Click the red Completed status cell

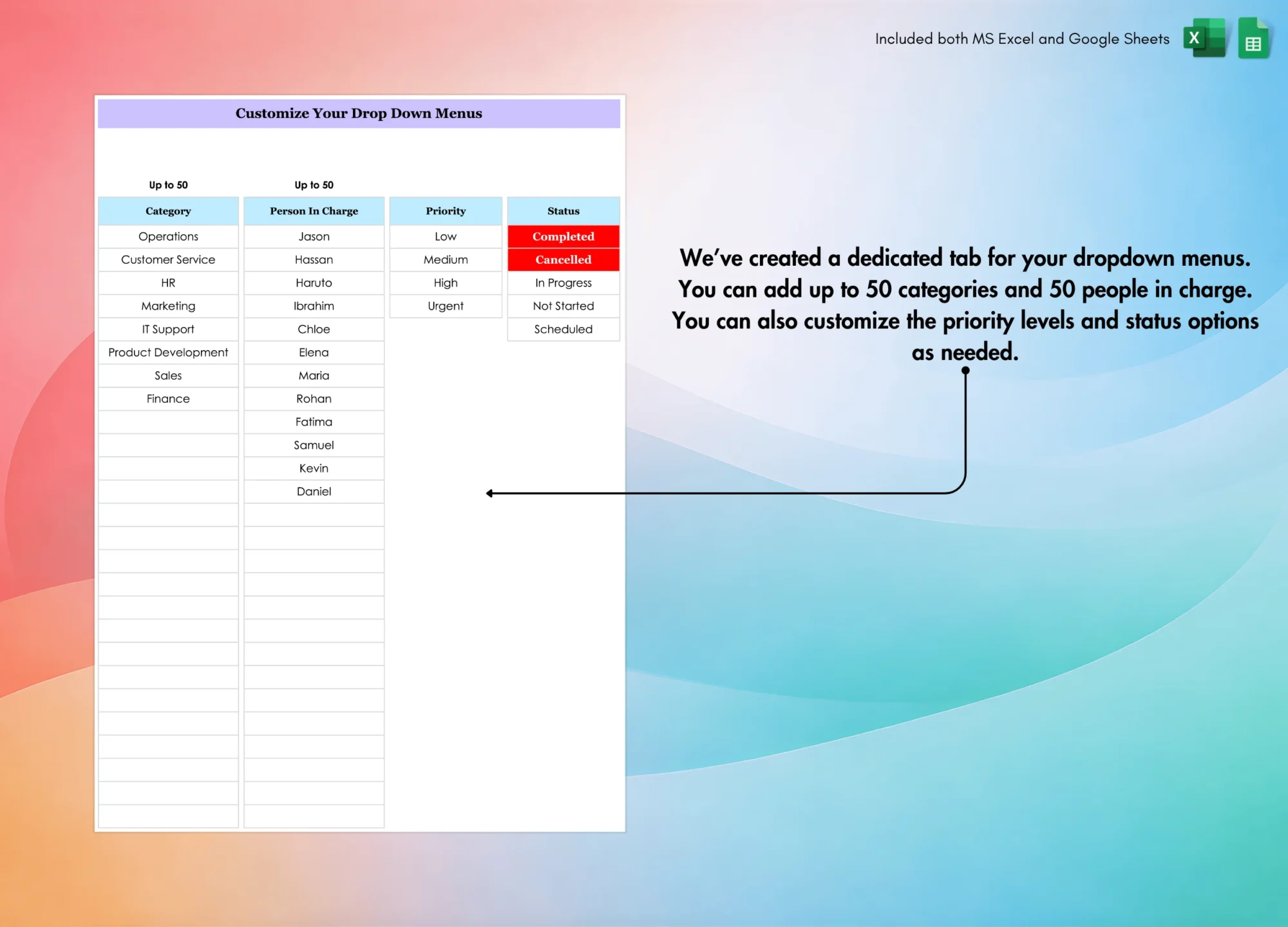[563, 236]
